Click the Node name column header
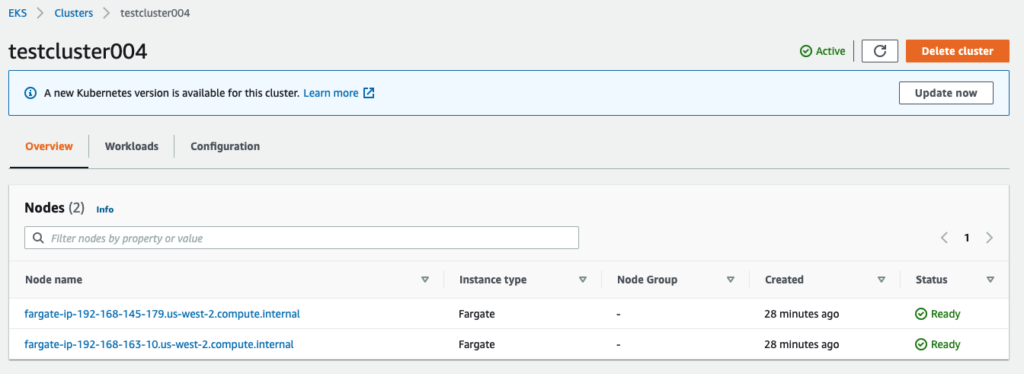This screenshot has width=1024, height=374. 54,279
